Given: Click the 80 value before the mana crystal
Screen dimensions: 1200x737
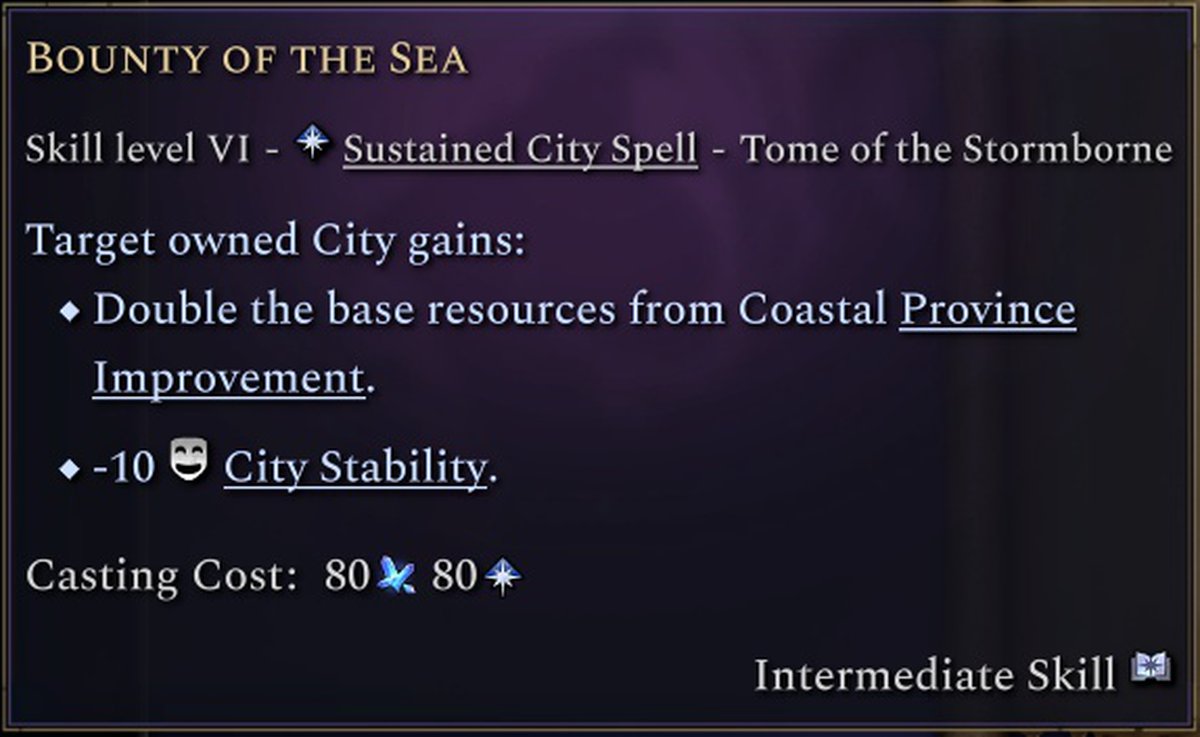Looking at the screenshot, I should pyautogui.click(x=347, y=577).
